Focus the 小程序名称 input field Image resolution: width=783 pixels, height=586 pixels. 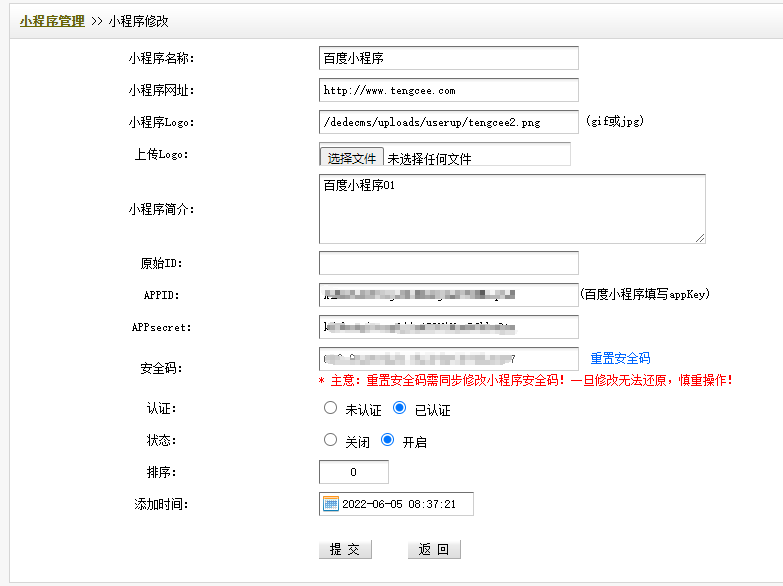[448, 59]
